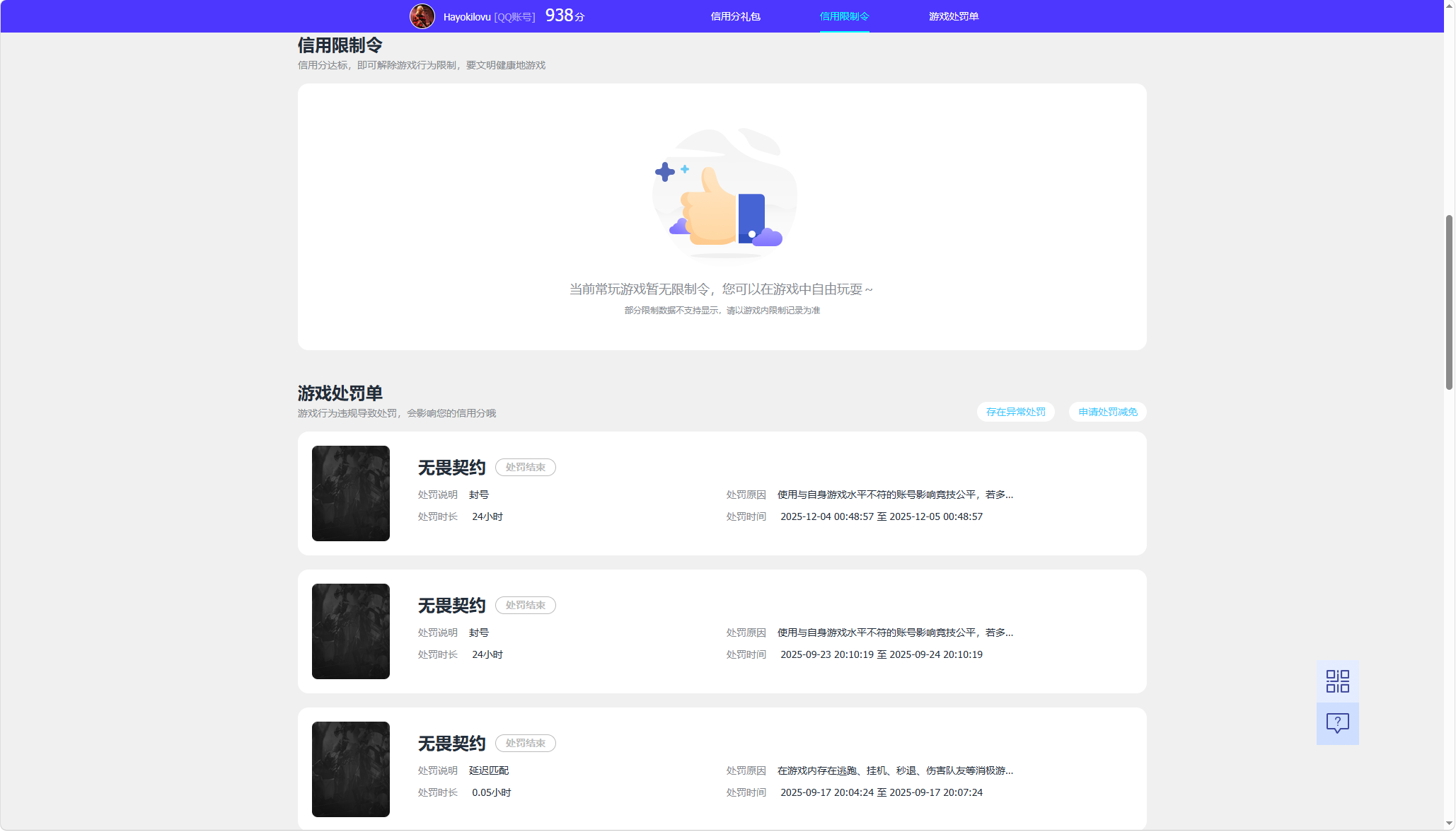Screen dimensions: 1456x832
Task: Click 无畏契约 title of 延迟匹配 penalty
Action: click(451, 744)
